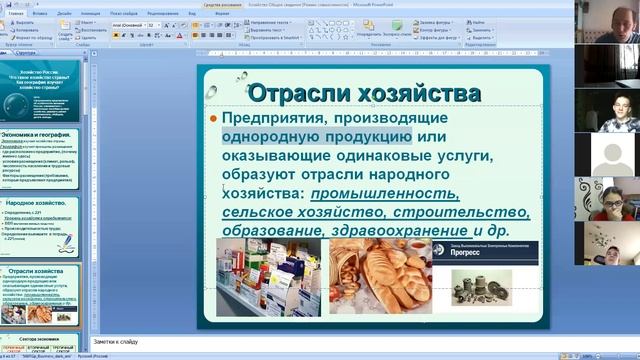Image resolution: width=640 pixels, height=360 pixels.
Task: Open the Вставка ribbon tab
Action: [40, 13]
